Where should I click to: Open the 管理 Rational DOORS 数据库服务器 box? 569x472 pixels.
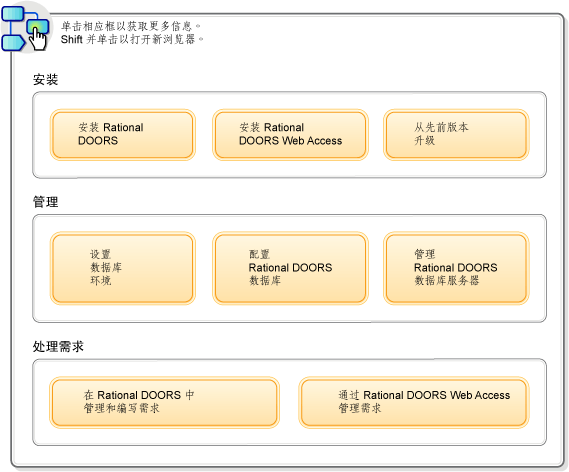coord(456,268)
